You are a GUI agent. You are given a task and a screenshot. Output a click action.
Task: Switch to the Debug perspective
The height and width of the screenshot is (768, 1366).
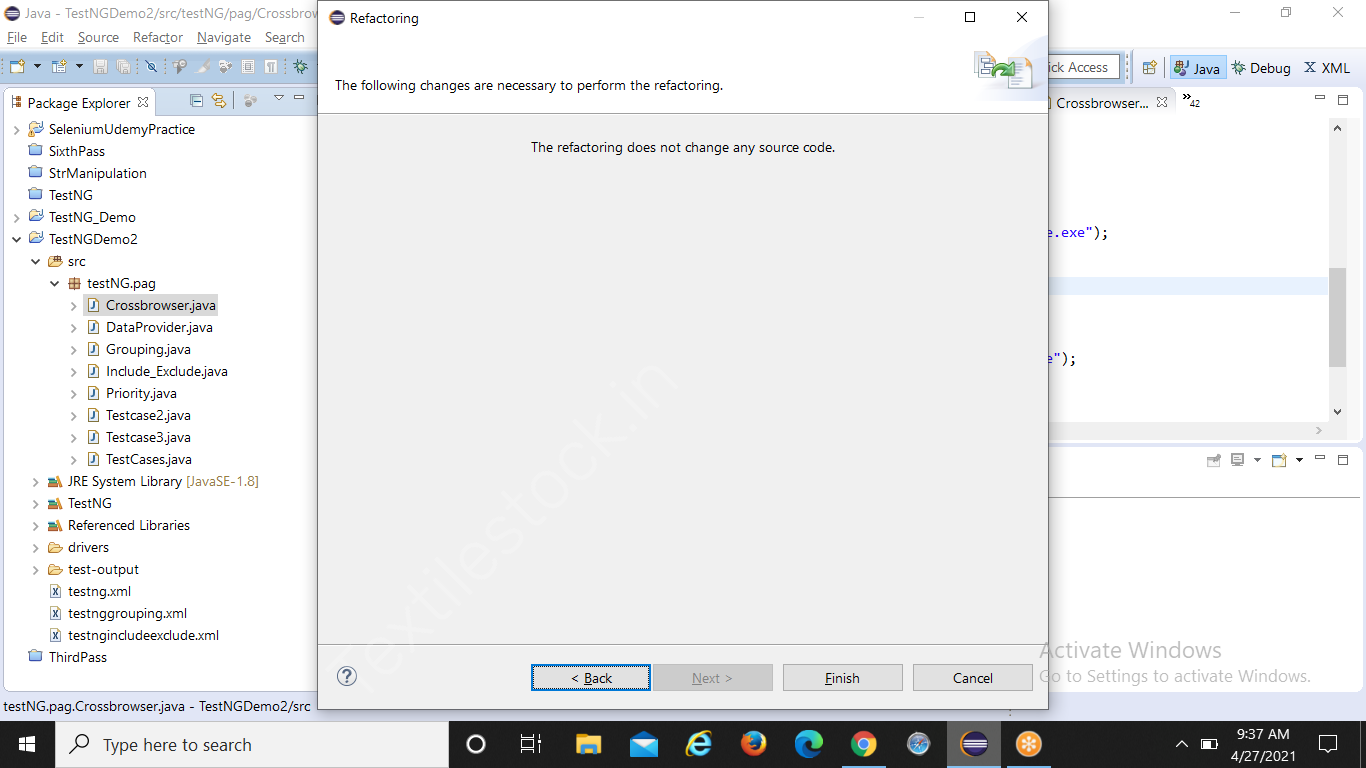[1261, 68]
